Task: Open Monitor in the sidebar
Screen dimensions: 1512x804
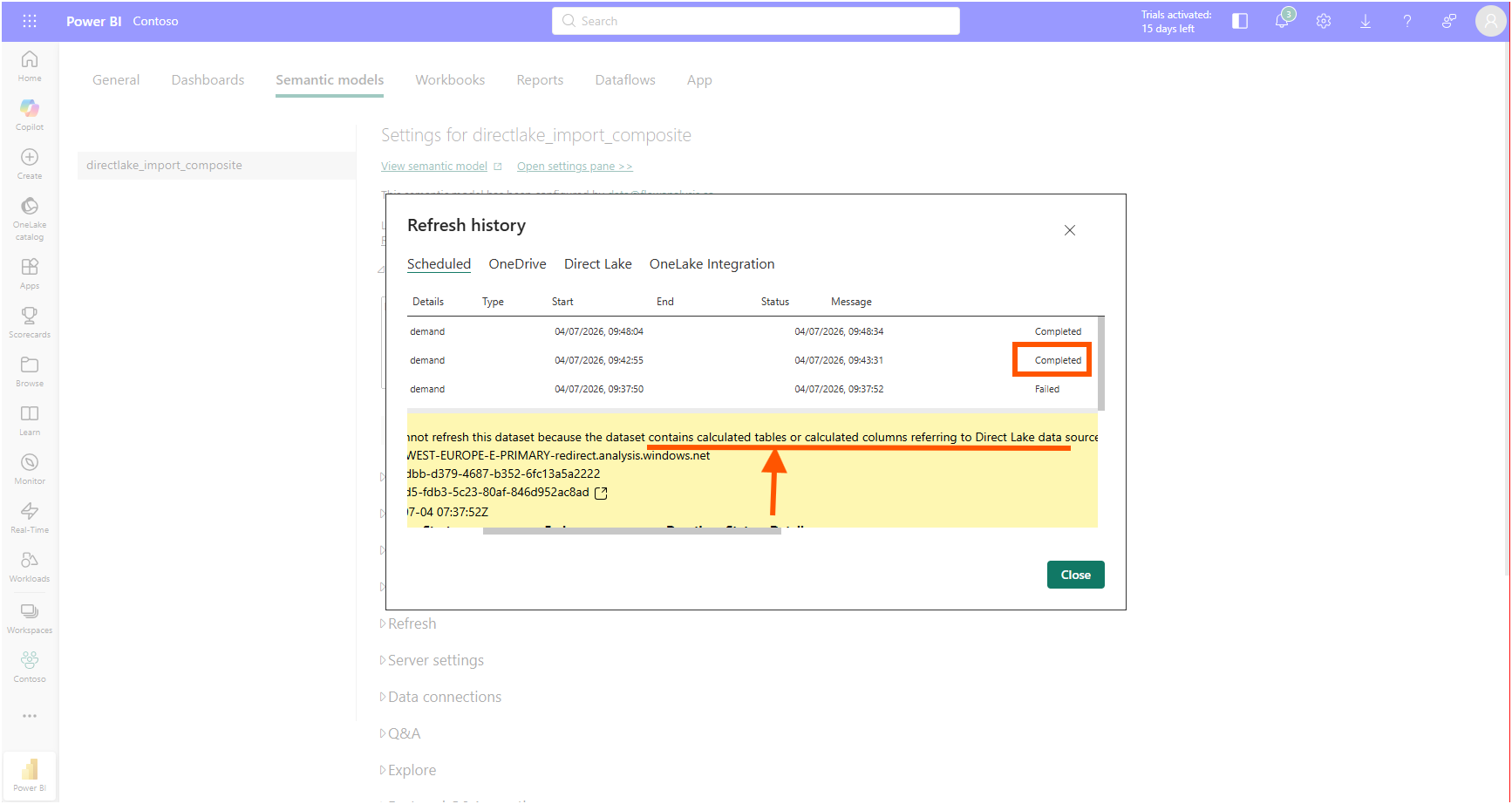Action: [x=30, y=469]
